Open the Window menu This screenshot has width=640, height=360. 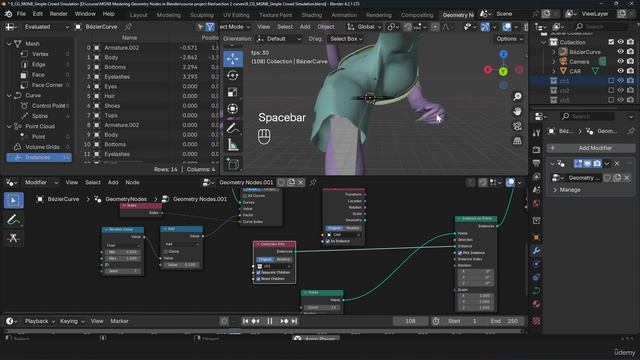(x=85, y=14)
